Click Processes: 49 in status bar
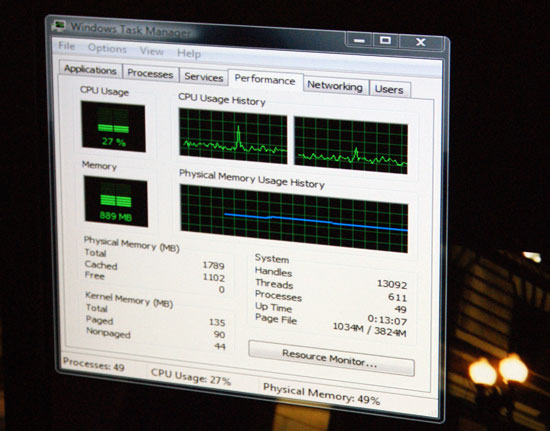550x431 pixels. (x=94, y=365)
